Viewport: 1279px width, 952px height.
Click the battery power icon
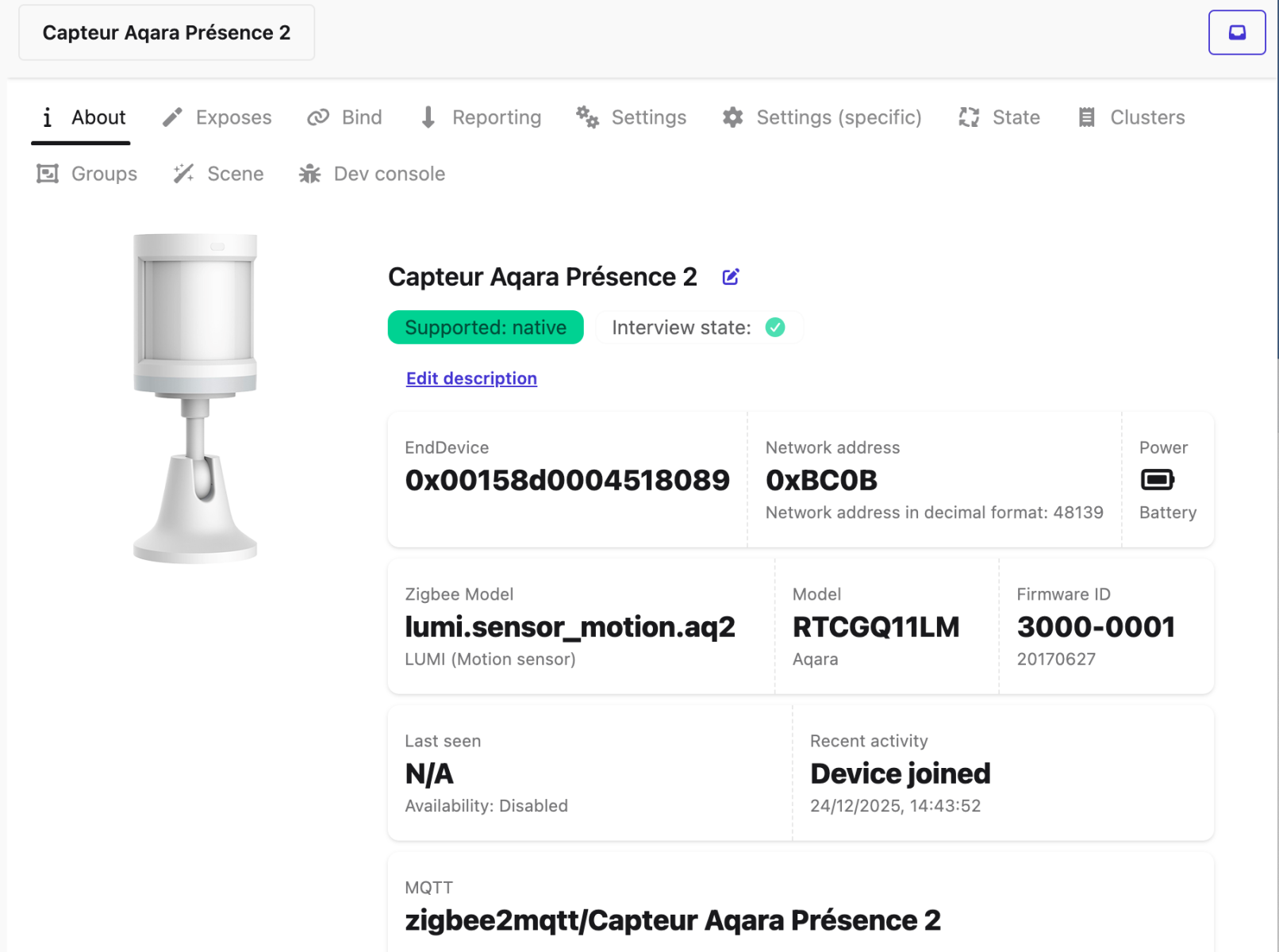(1157, 480)
